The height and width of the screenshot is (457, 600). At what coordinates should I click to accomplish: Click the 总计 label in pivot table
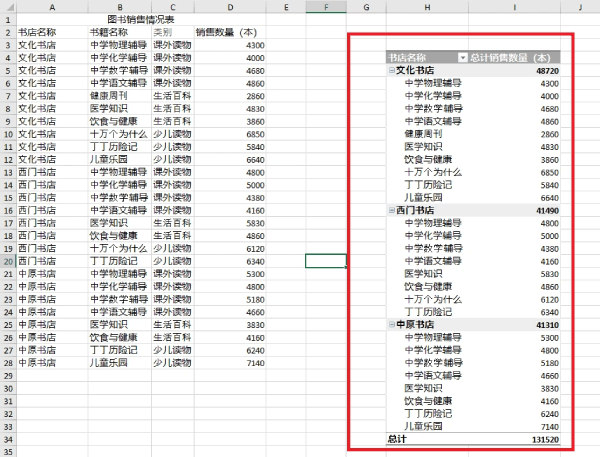(397, 439)
